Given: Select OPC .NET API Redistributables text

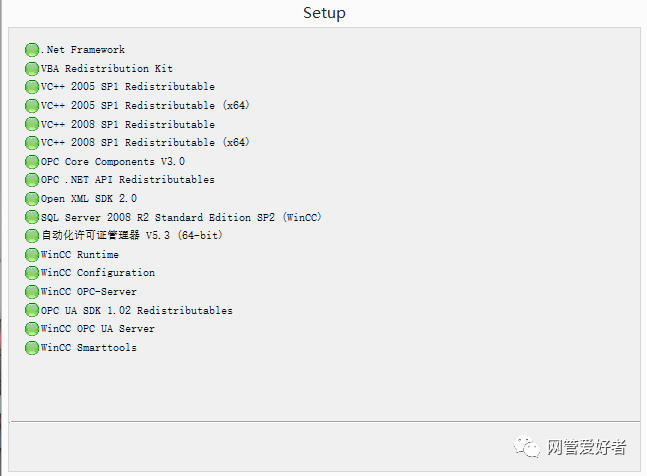Looking at the screenshot, I should (x=127, y=180).
